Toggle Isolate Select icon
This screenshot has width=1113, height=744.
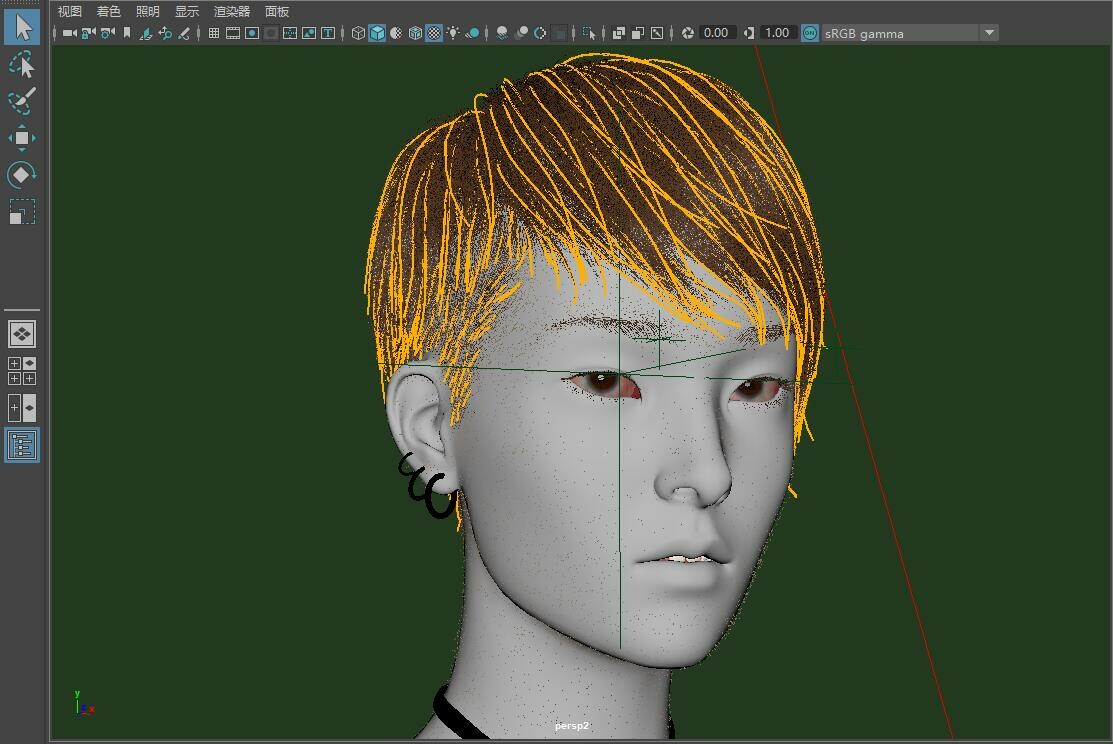(588, 33)
